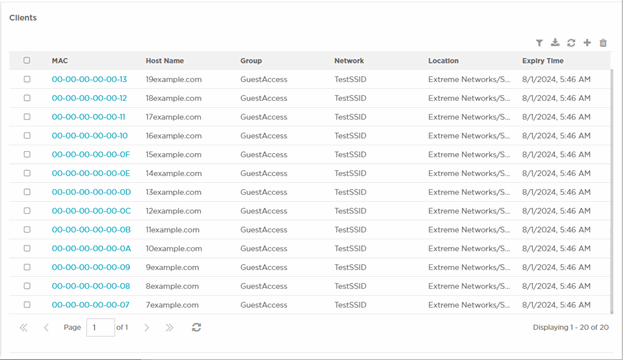Sort by the MAC column header
The image size is (624, 360).
tap(60, 61)
